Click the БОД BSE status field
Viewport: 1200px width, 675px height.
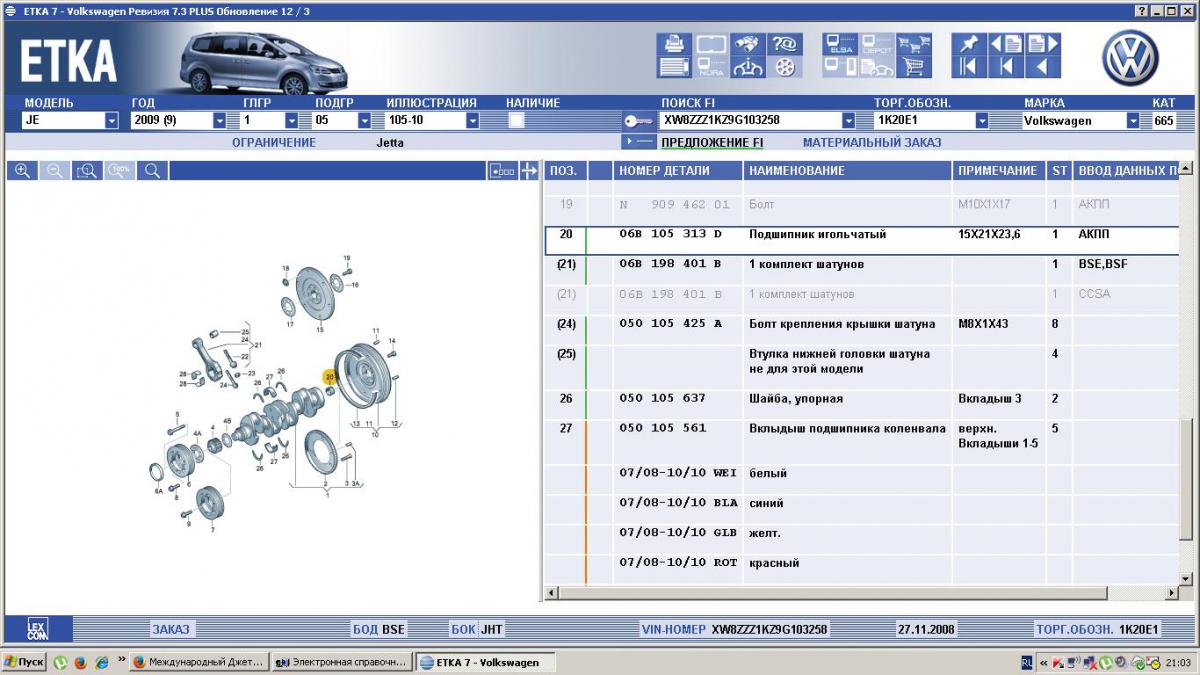(379, 629)
